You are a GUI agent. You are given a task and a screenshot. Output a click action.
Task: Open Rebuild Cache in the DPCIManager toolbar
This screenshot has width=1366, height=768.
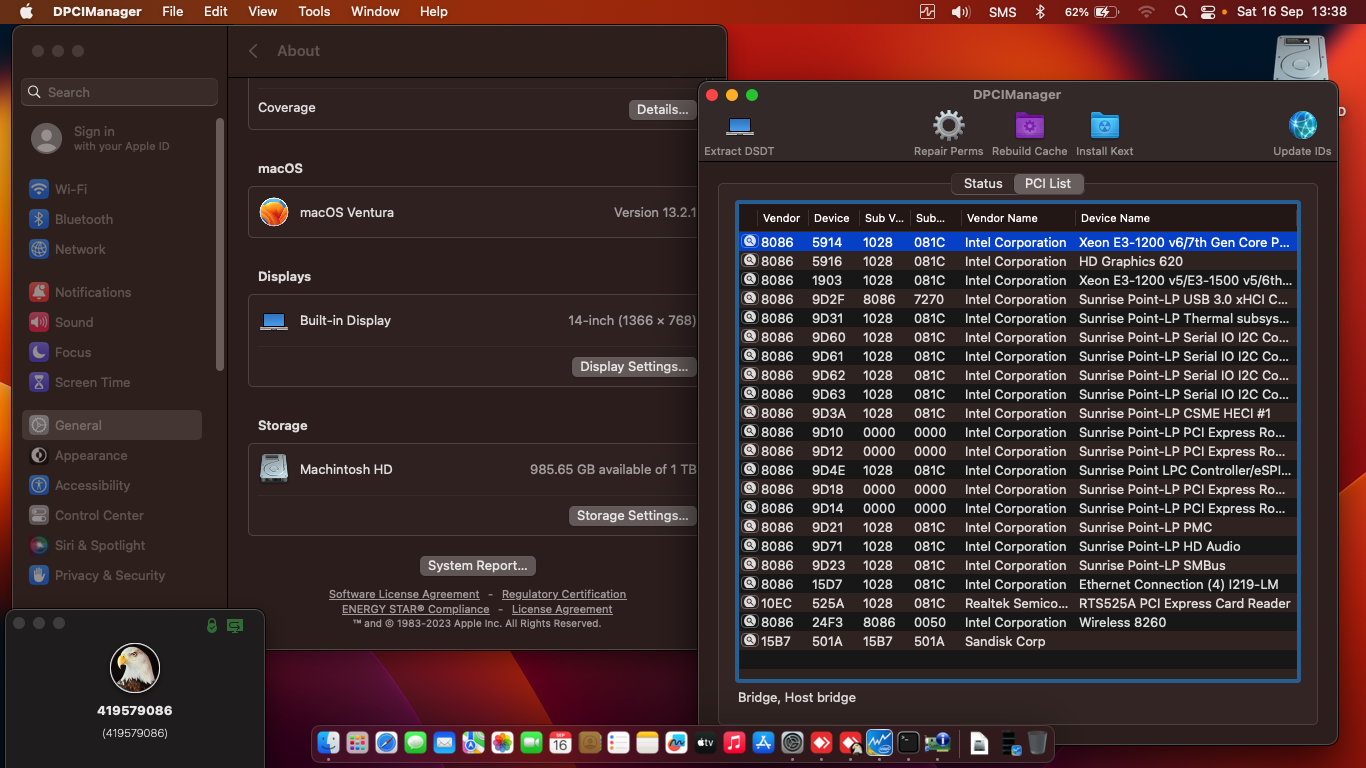coord(1029,125)
